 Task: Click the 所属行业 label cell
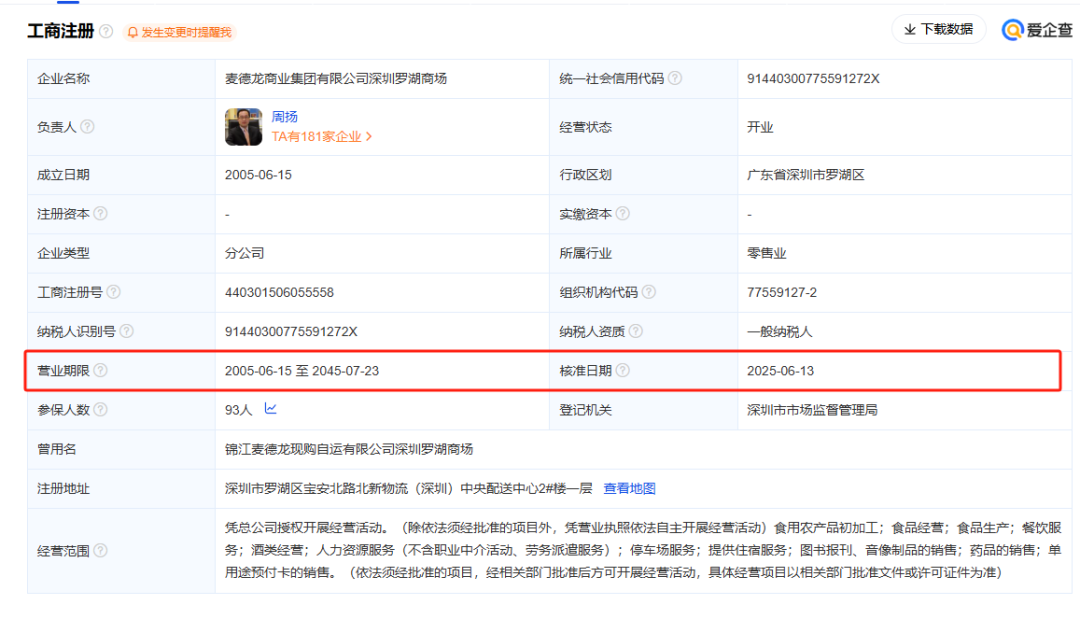click(643, 253)
